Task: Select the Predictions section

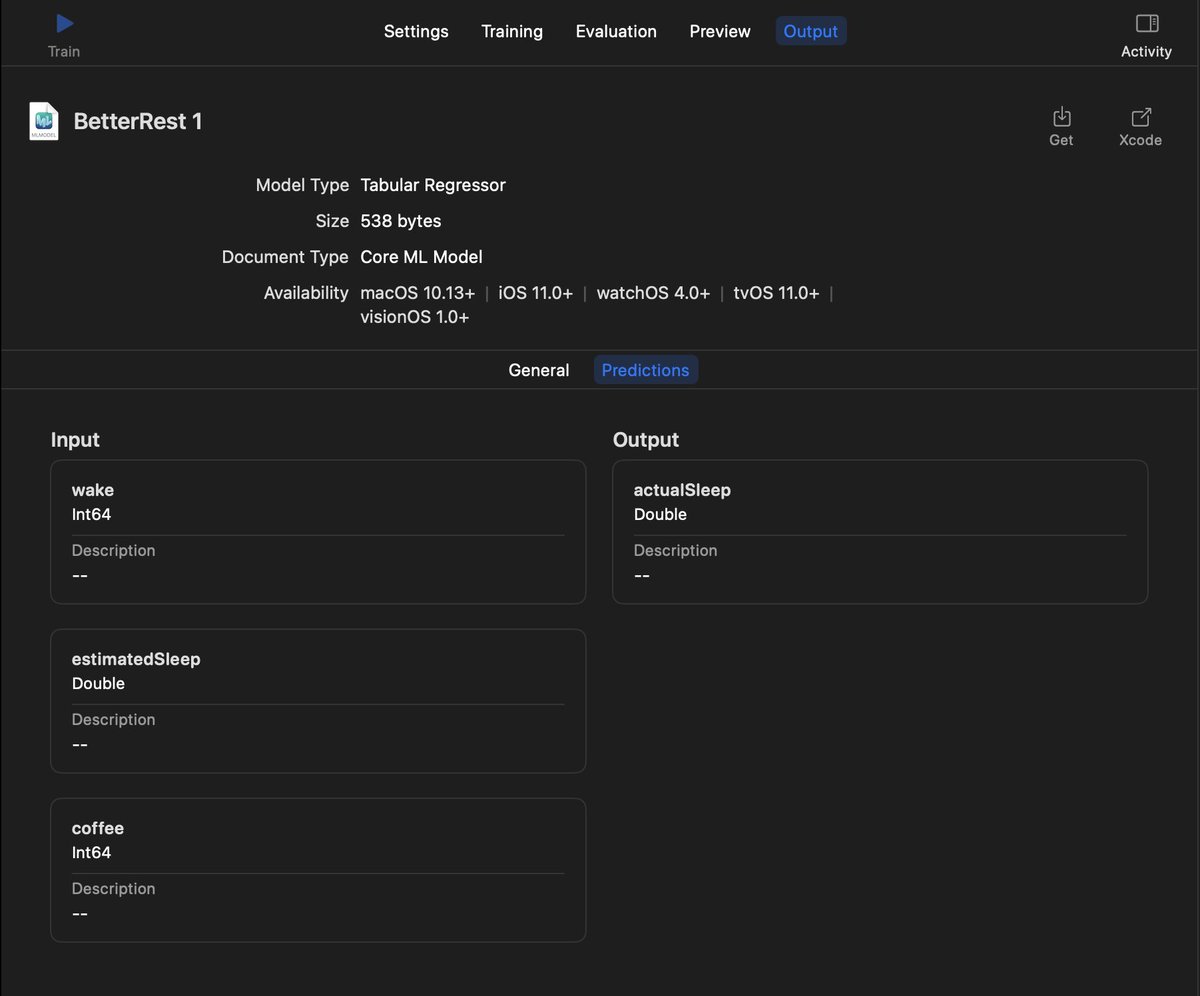Action: tap(646, 370)
